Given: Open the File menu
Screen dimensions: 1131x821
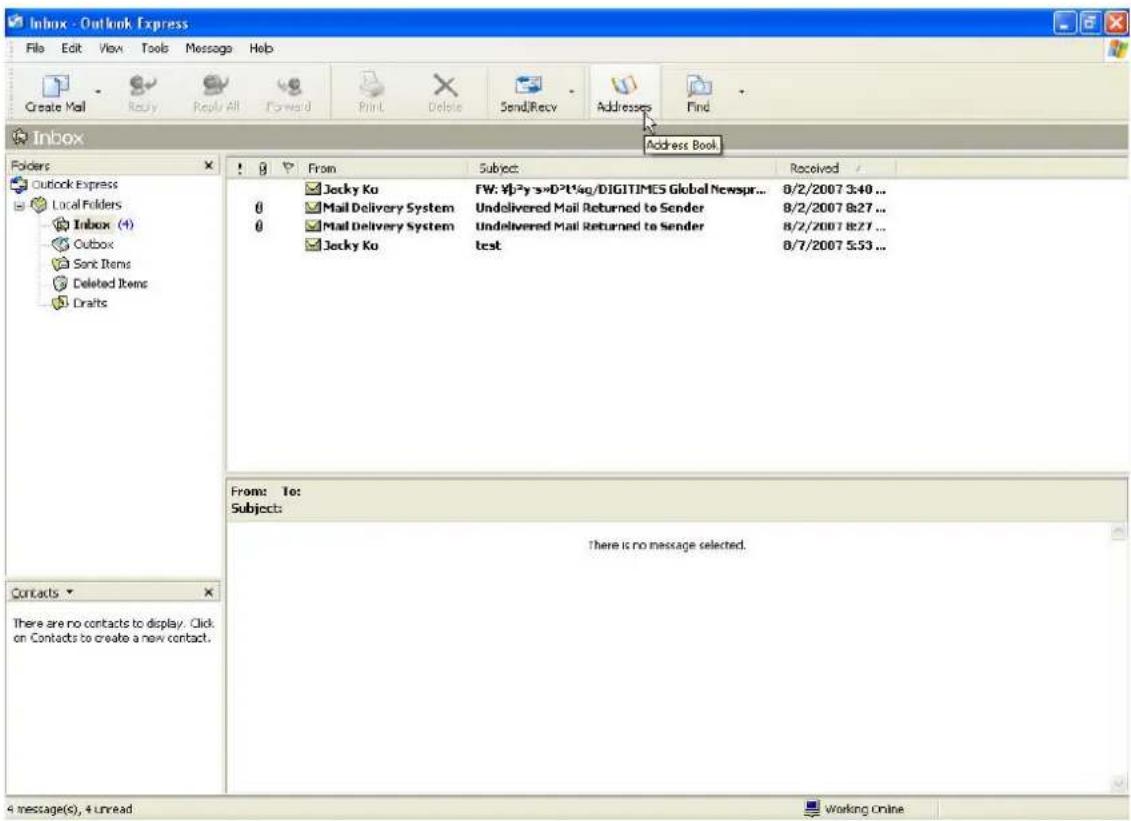Looking at the screenshot, I should (35, 48).
